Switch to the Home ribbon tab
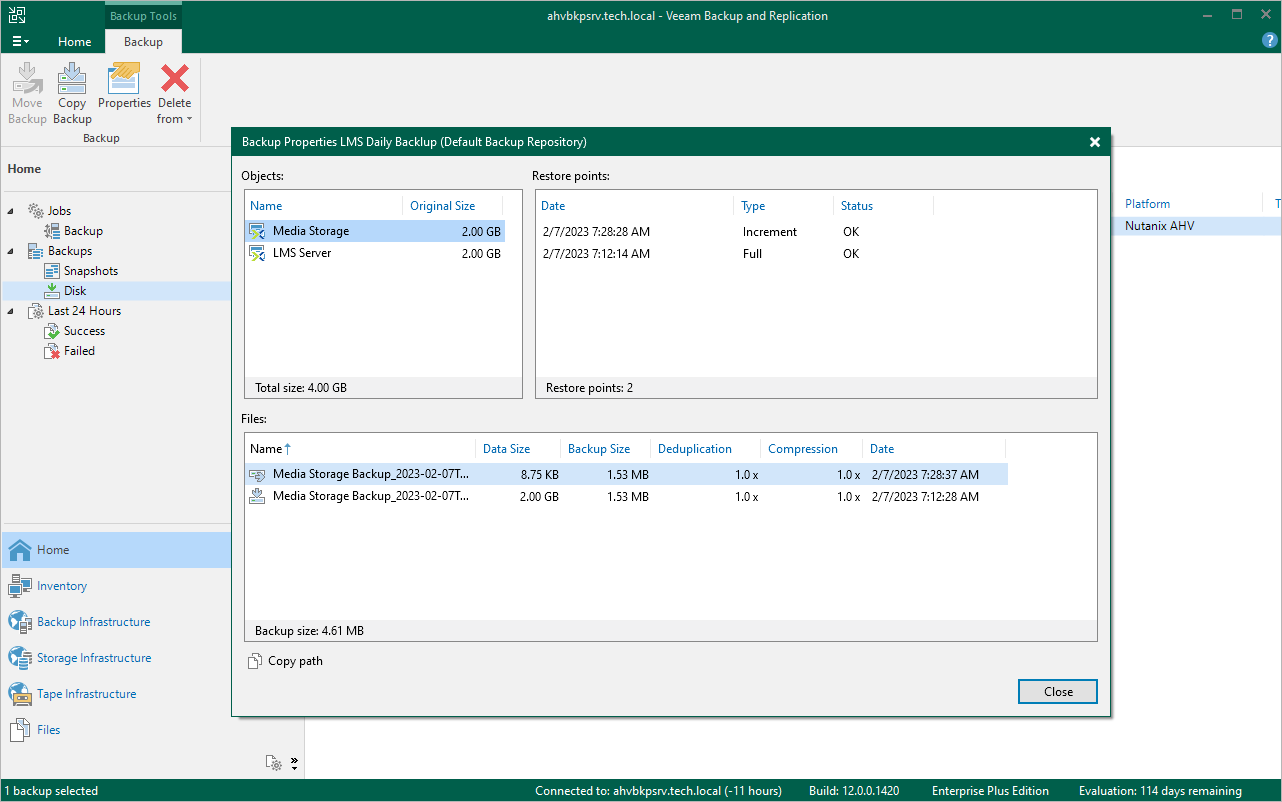This screenshot has width=1282, height=802. point(75,42)
